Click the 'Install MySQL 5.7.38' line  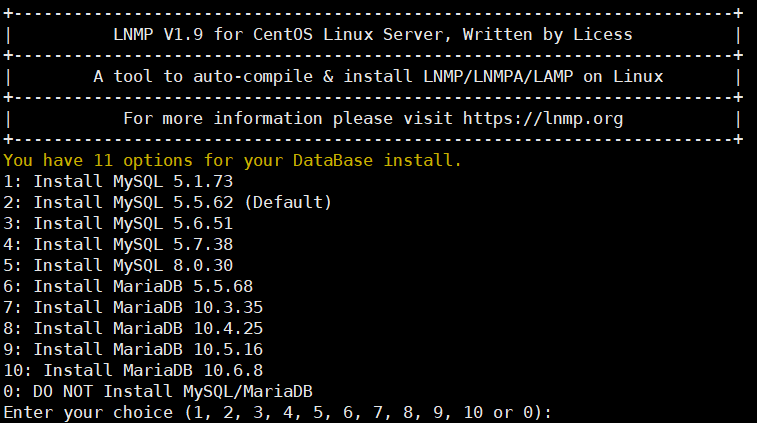point(118,244)
